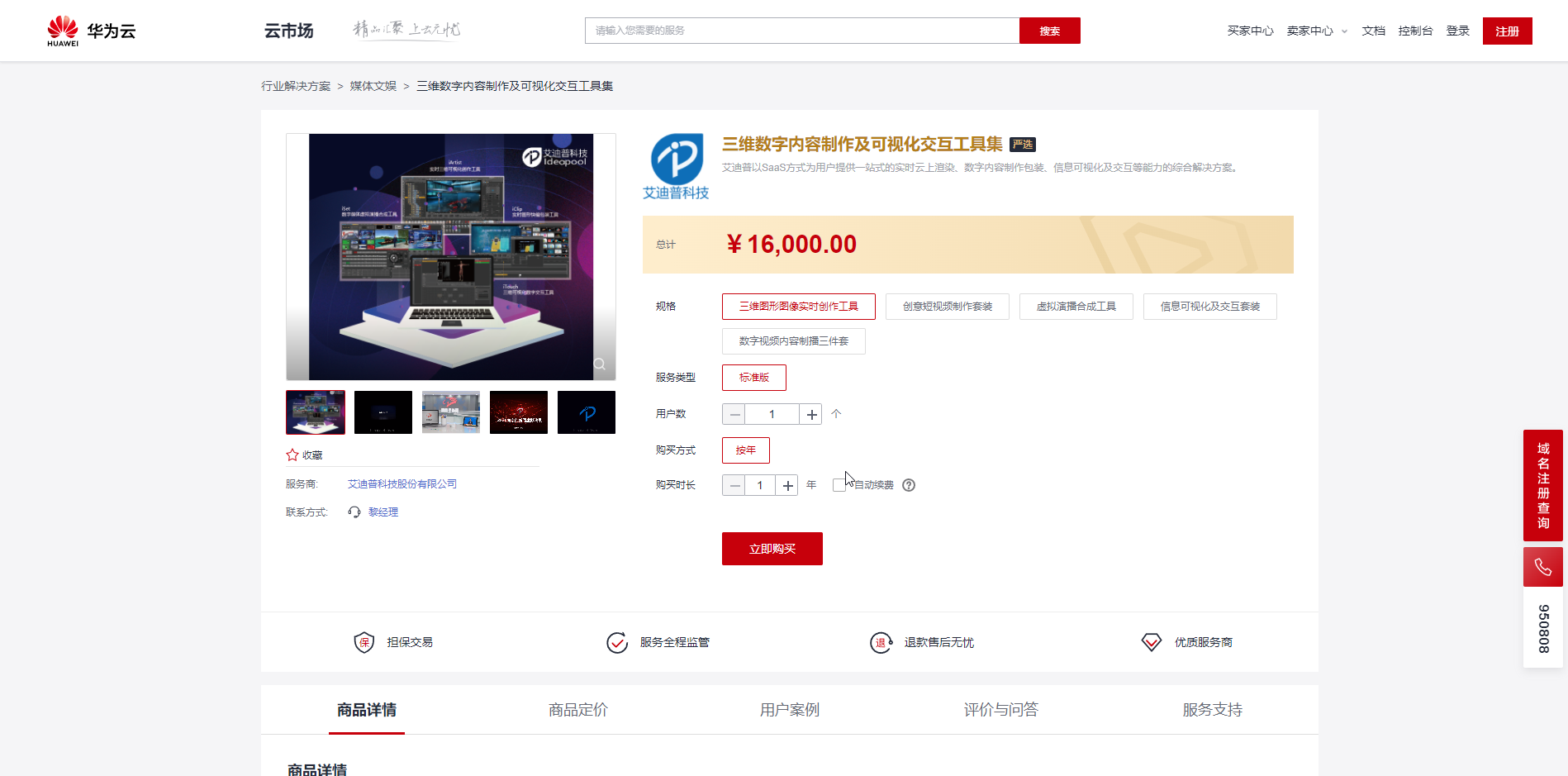The image size is (1568, 776).
Task: Click the 用户数 quantity input field
Action: click(x=772, y=414)
